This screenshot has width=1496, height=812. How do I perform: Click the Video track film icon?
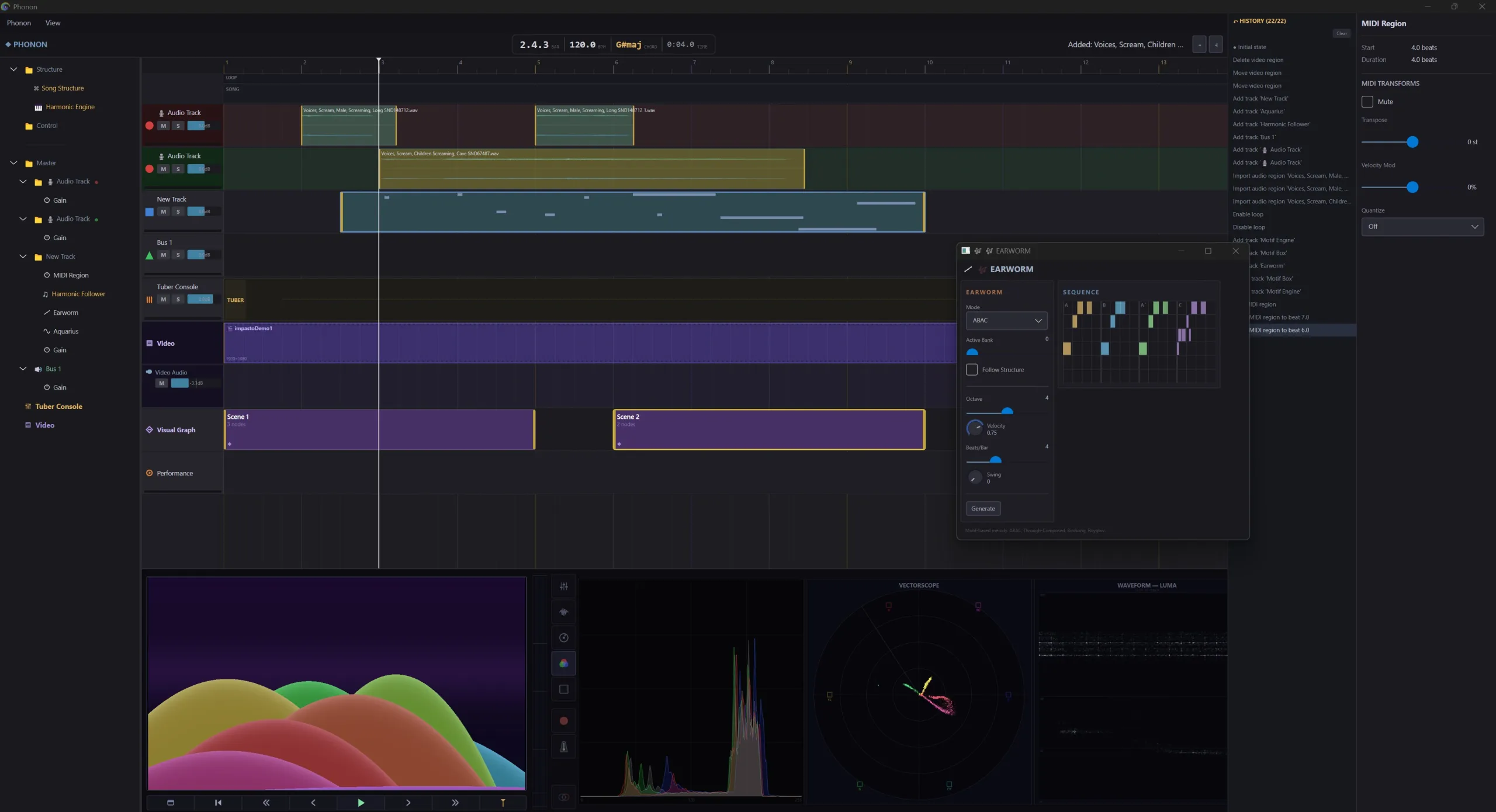(x=149, y=343)
